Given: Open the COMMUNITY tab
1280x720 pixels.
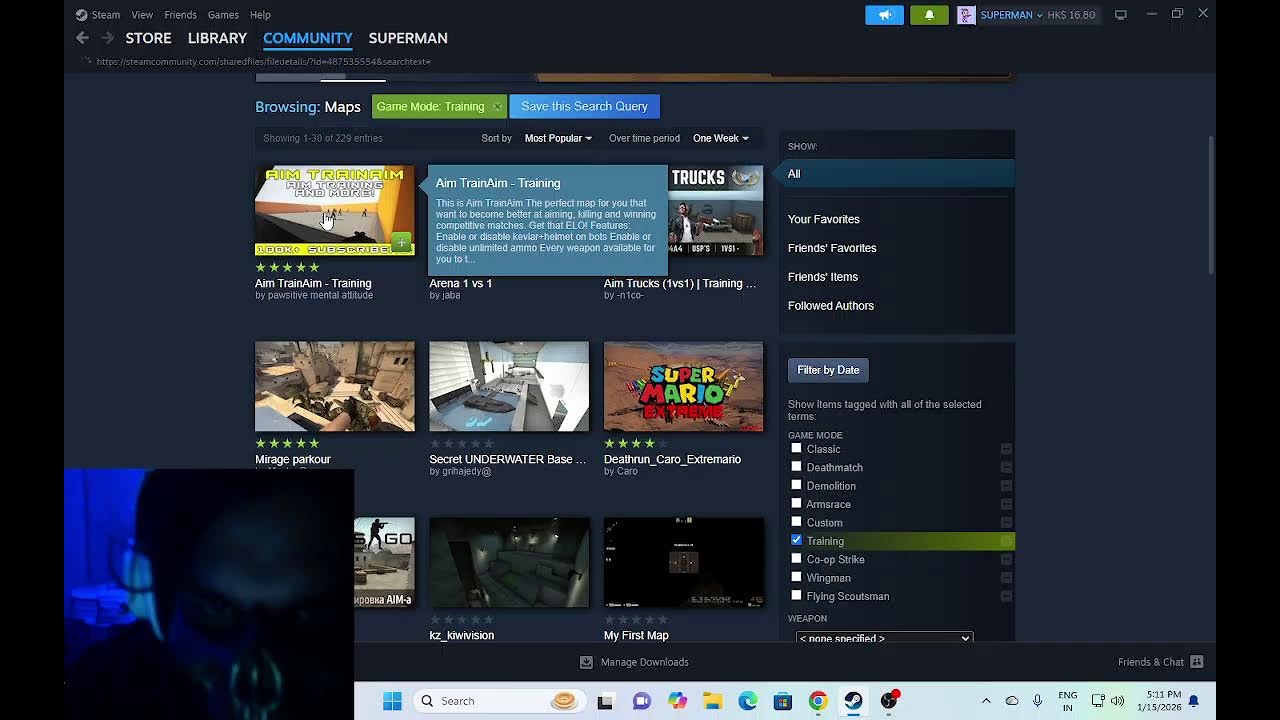Looking at the screenshot, I should (307, 38).
